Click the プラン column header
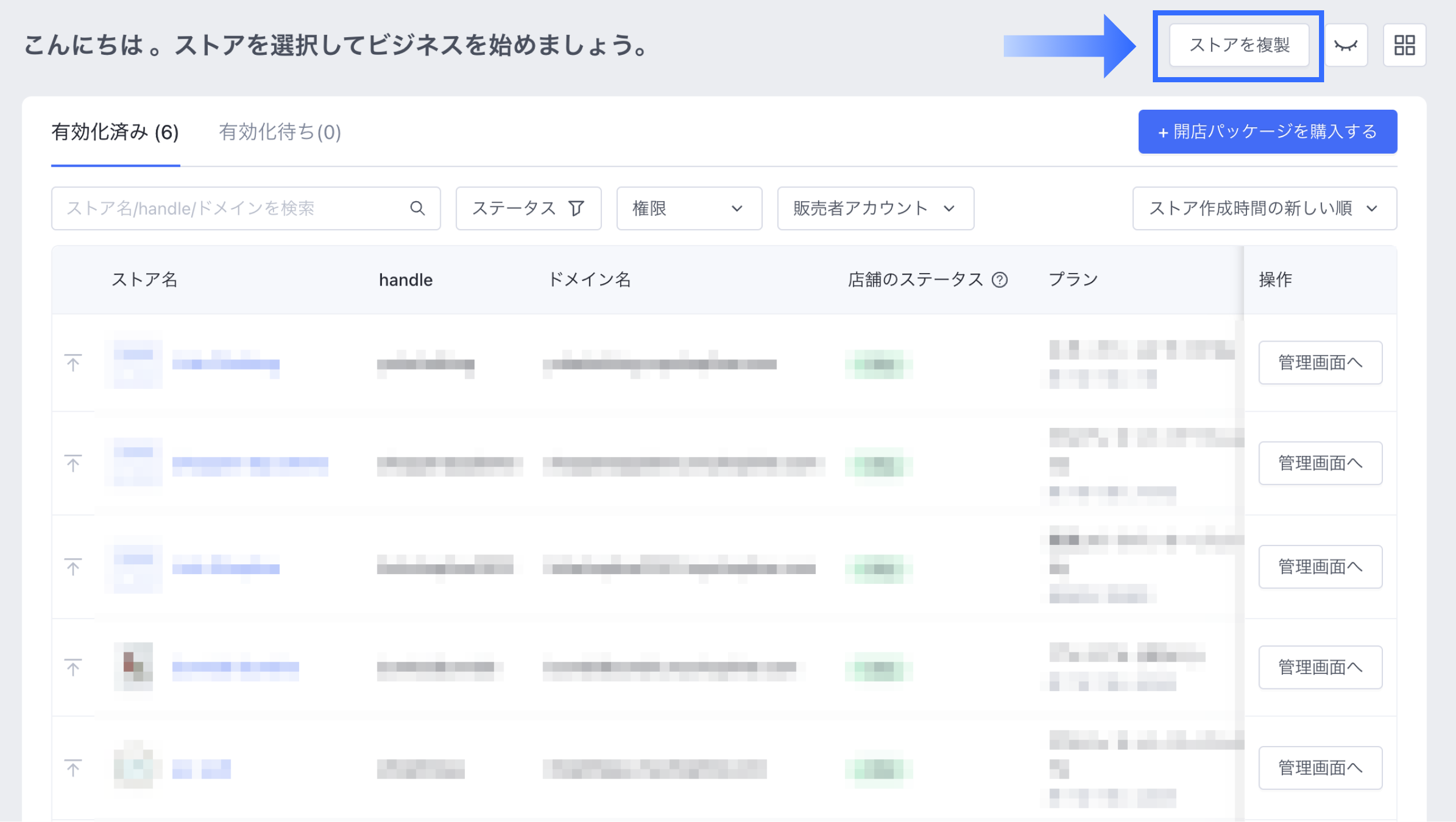 click(1073, 280)
